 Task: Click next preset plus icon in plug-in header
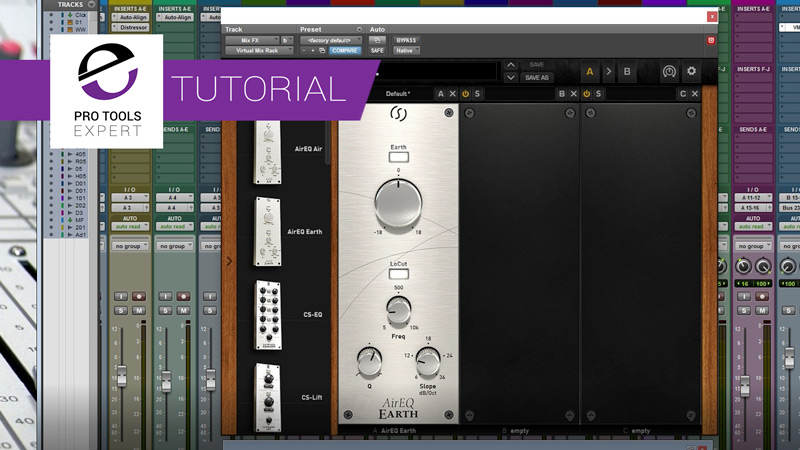click(313, 51)
